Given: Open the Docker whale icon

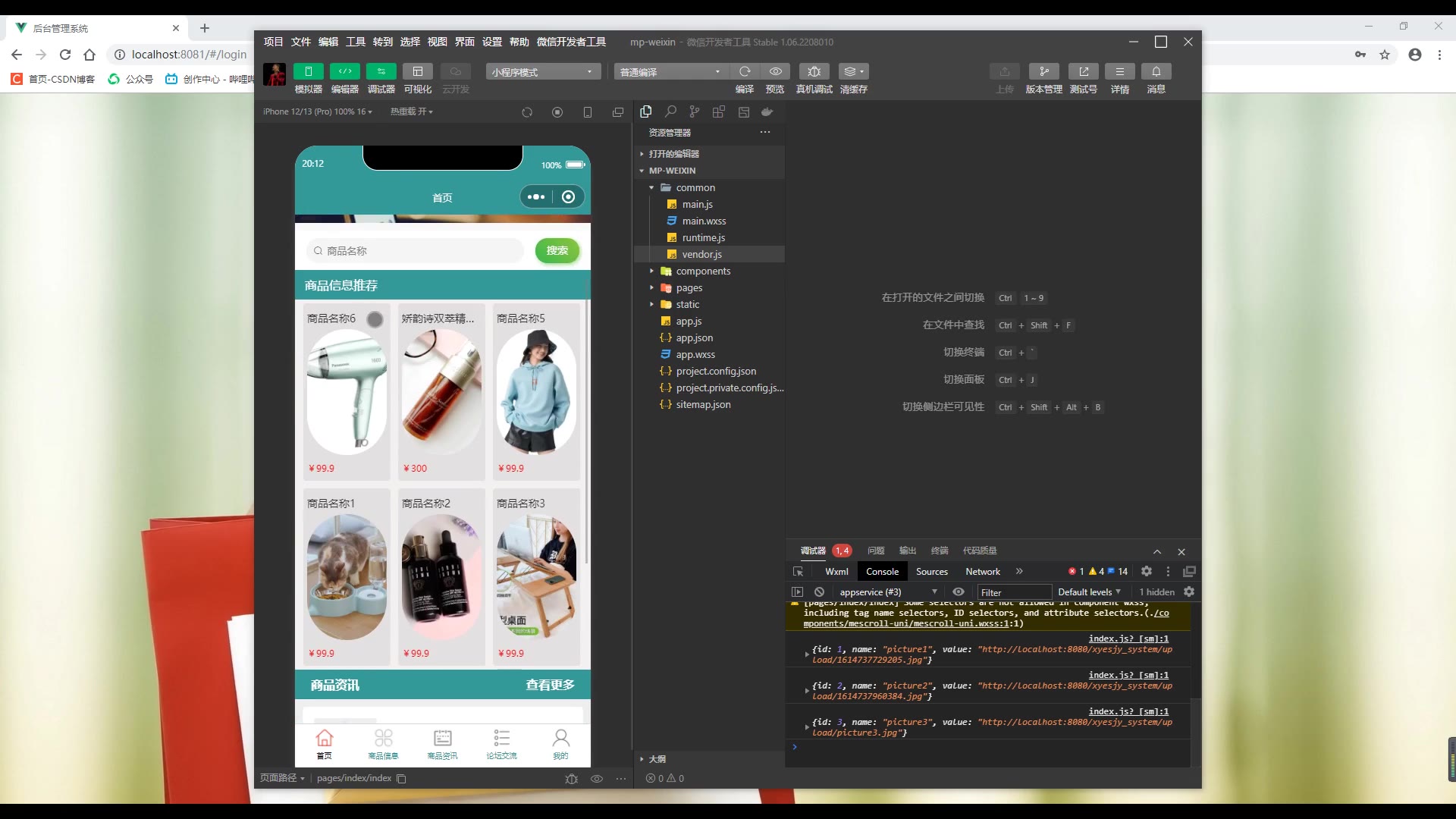Looking at the screenshot, I should [767, 111].
